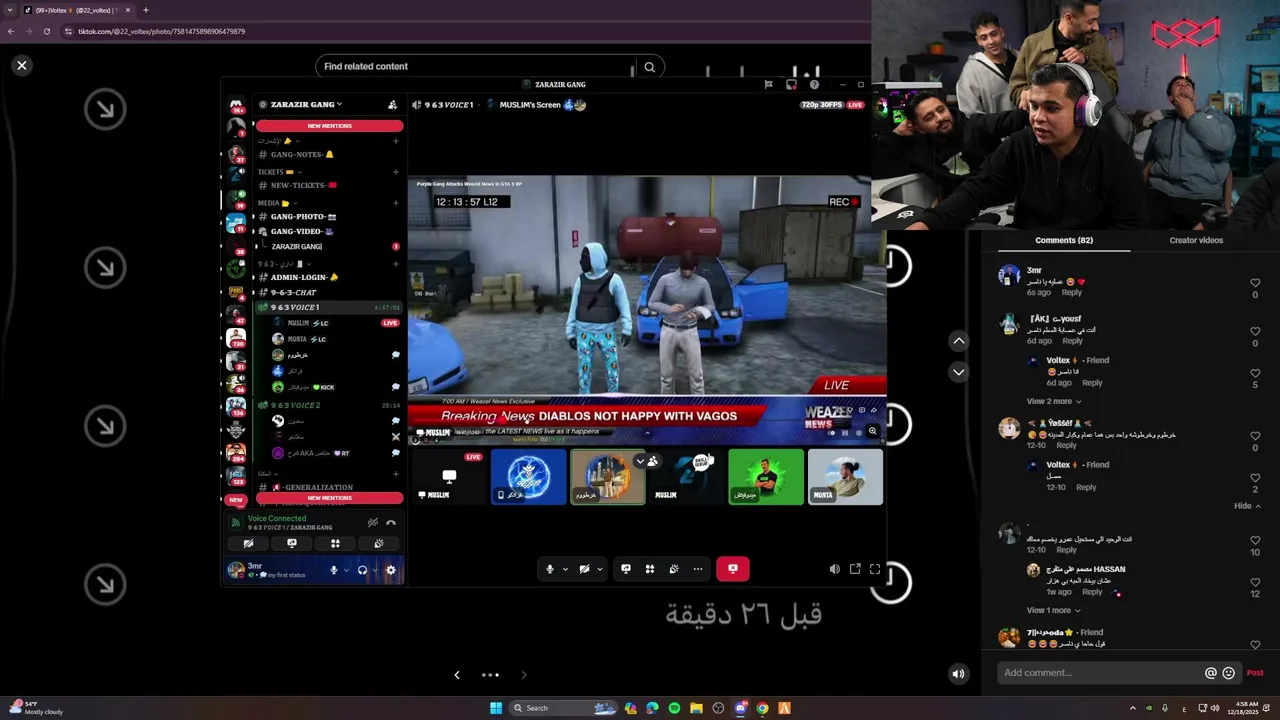Screen dimensions: 1280x720
Task: Click Discord's three-dot more options in call bar
Action: (x=698, y=569)
